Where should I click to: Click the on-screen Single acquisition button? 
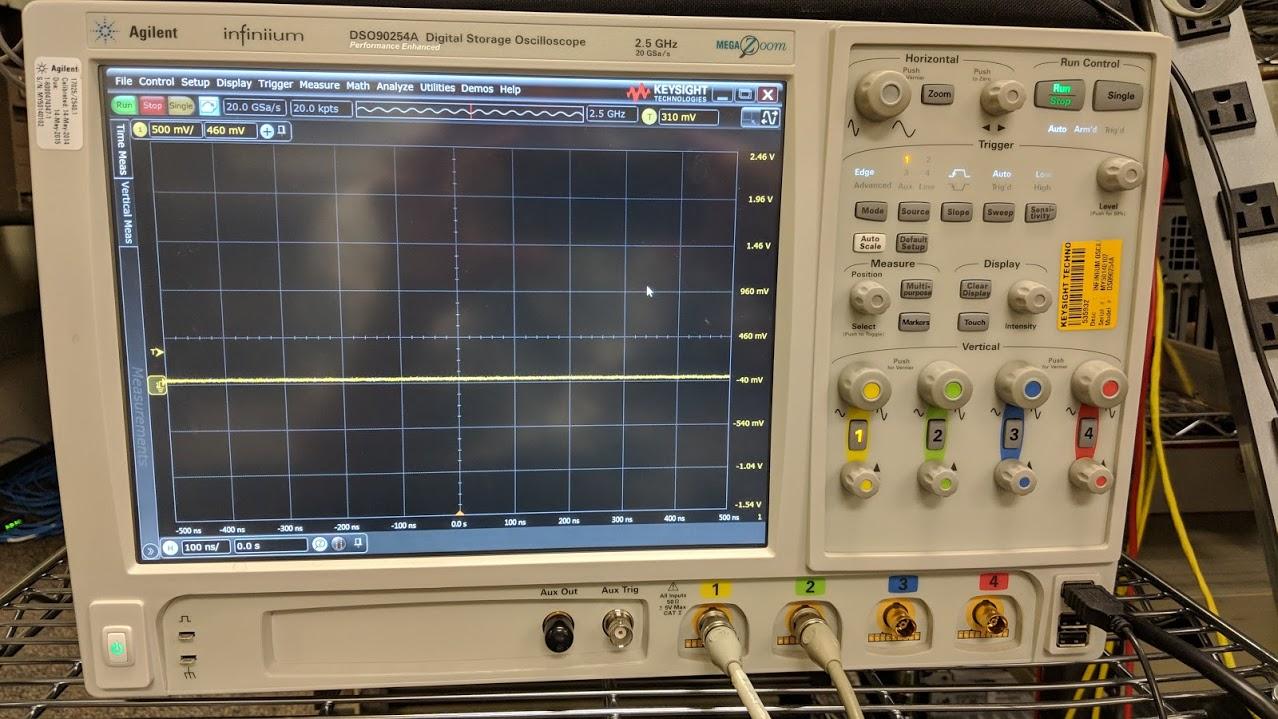click(181, 106)
